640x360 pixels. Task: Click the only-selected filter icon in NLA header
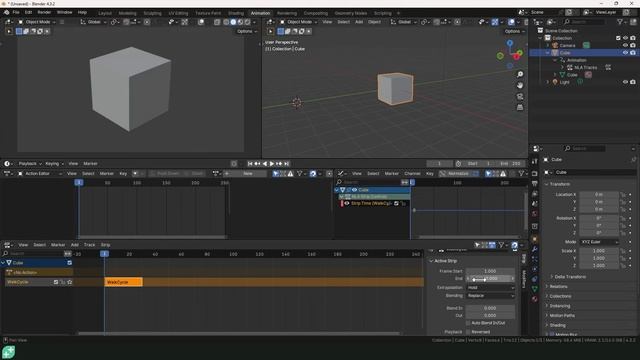(477, 245)
